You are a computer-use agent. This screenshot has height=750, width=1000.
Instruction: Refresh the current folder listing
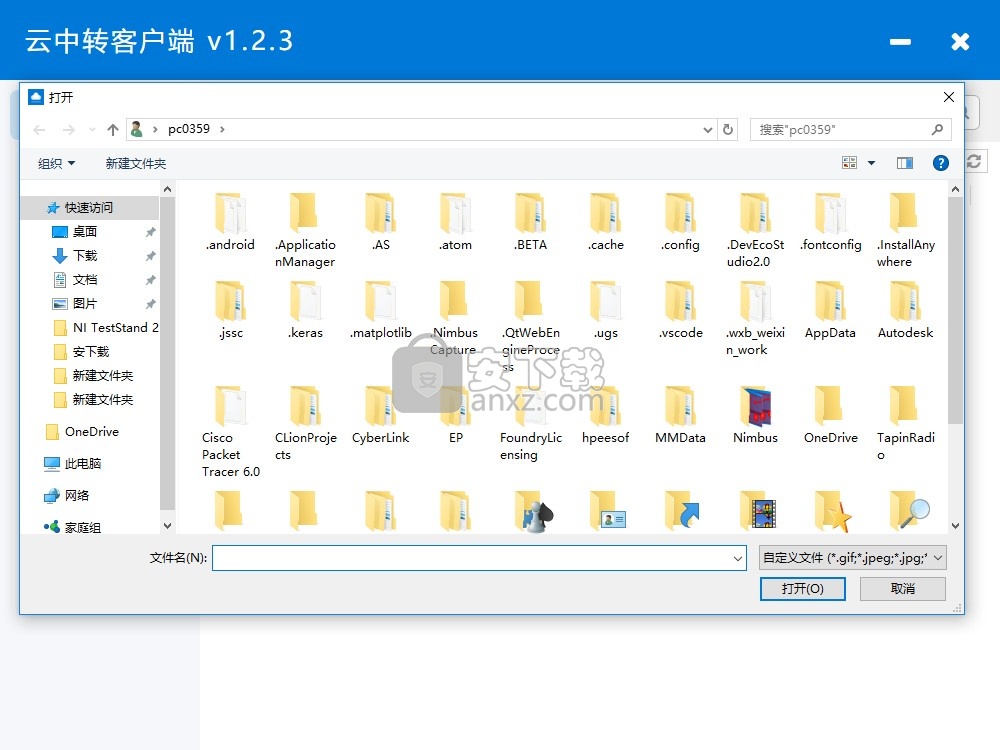(728, 129)
